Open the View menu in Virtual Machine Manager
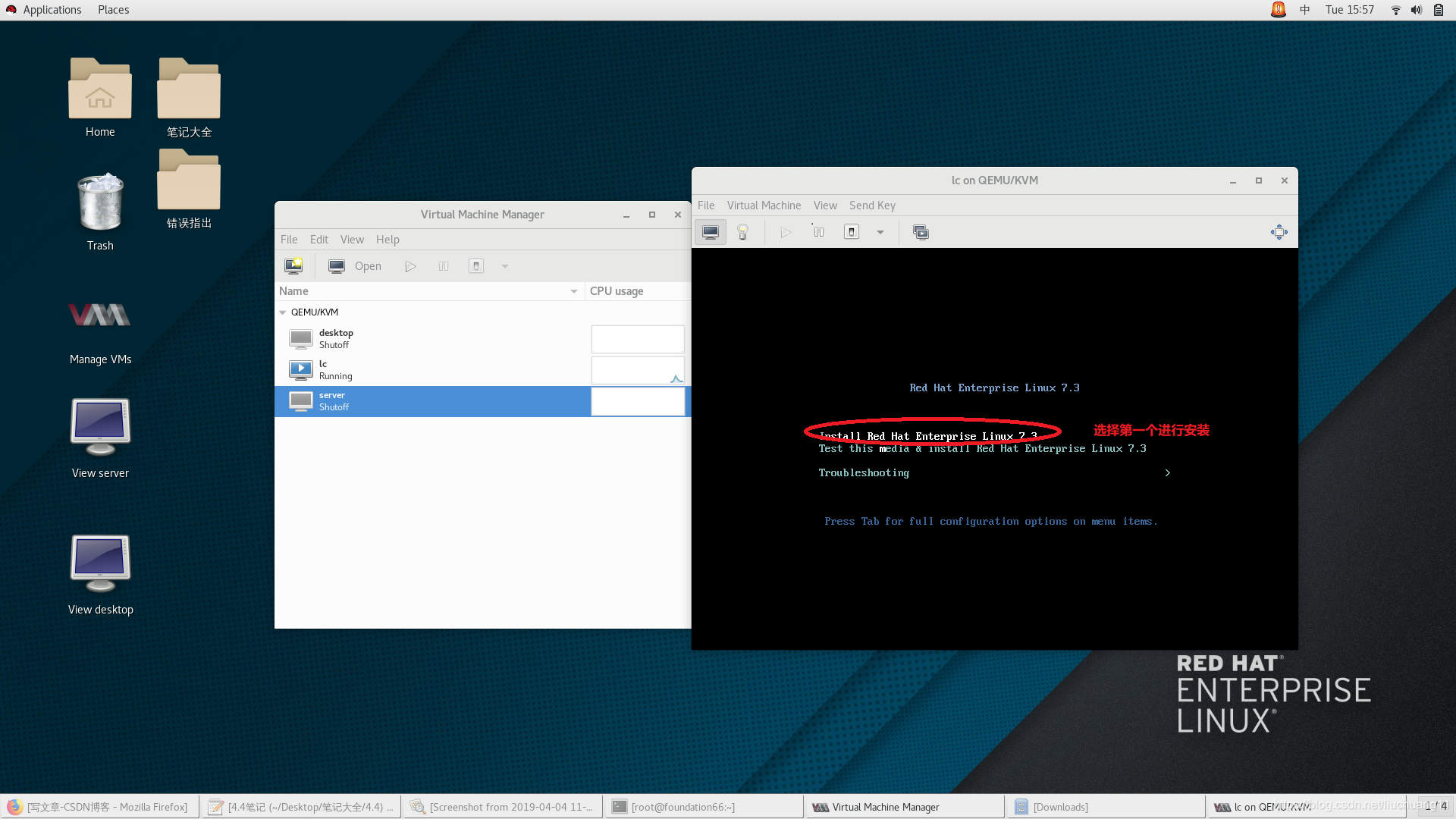This screenshot has width=1456, height=819. click(x=352, y=240)
